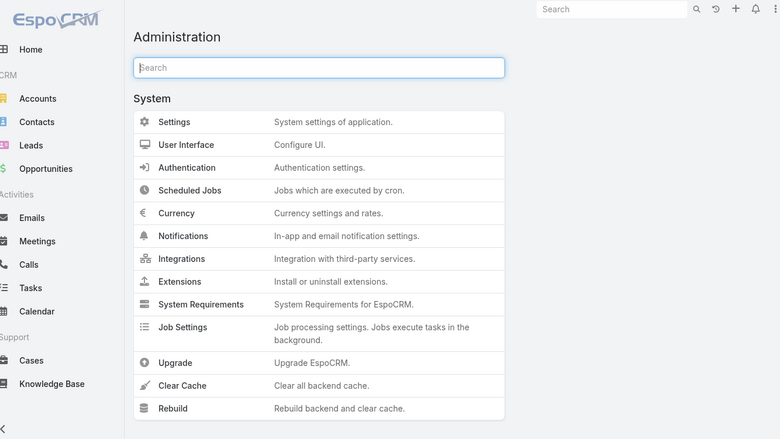The width and height of the screenshot is (780, 439).
Task: Click the EspoCRM logo
Action: click(x=57, y=19)
